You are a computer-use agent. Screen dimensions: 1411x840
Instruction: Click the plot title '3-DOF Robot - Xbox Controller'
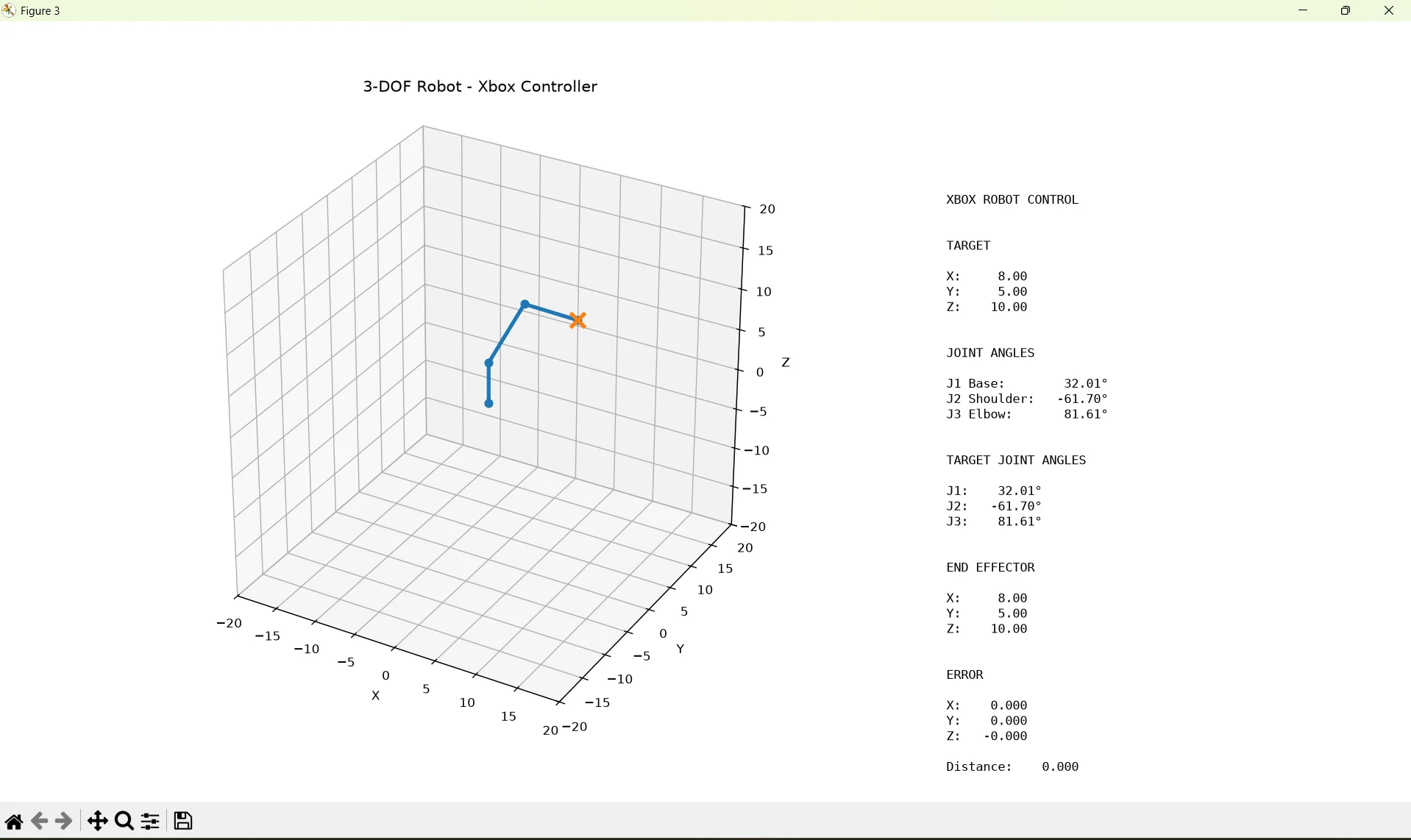(480, 87)
